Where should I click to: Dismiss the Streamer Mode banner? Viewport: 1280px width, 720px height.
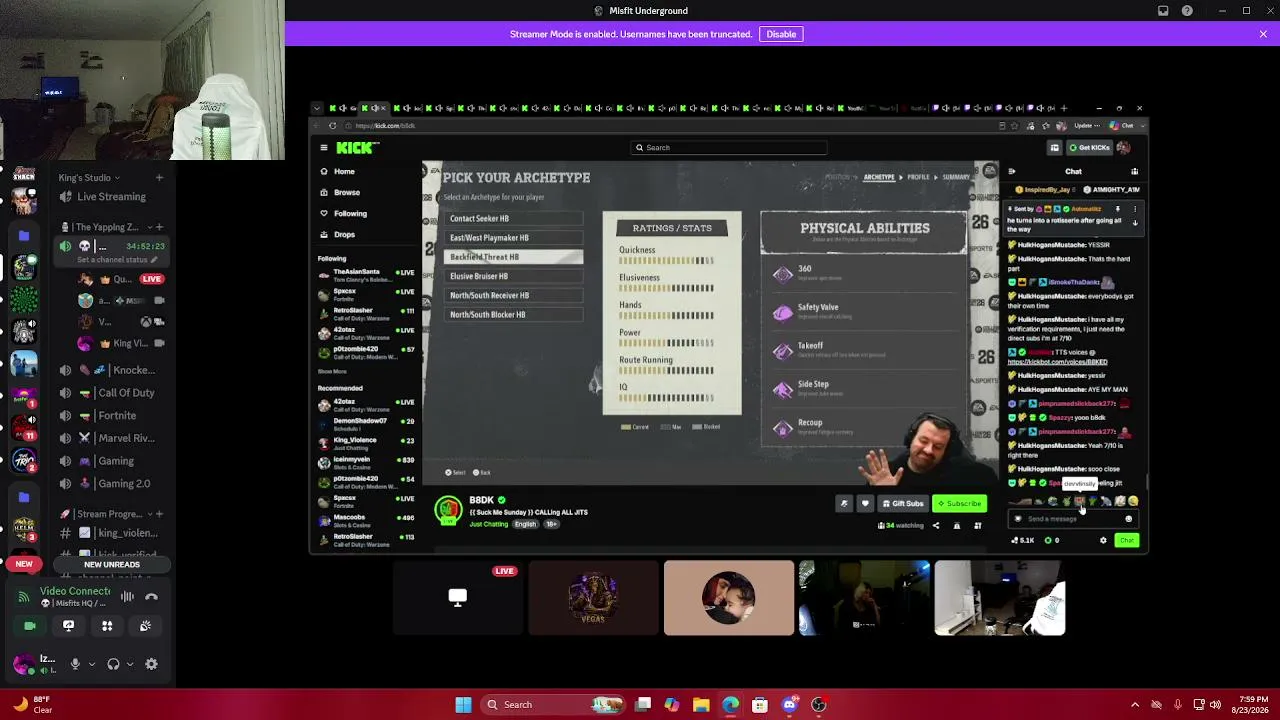tap(1263, 34)
